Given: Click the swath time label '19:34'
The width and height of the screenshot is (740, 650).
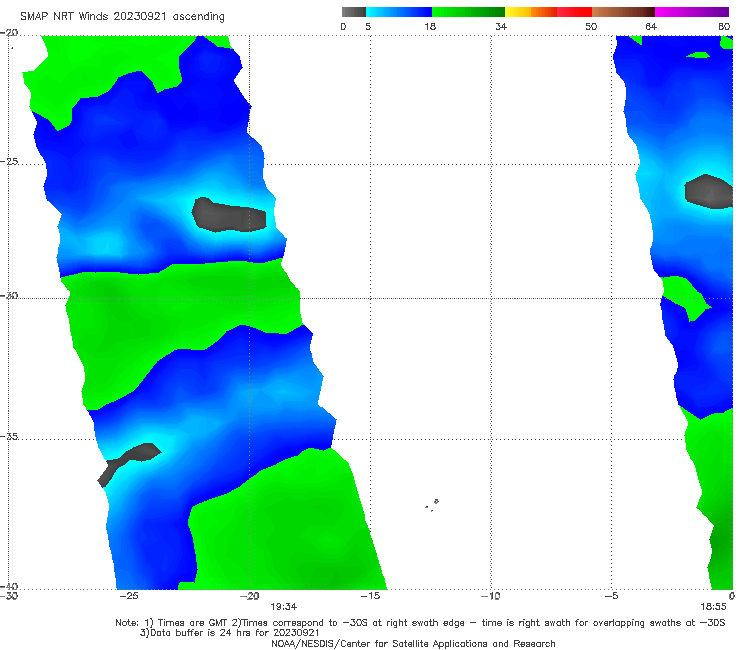Looking at the screenshot, I should coord(284,607).
